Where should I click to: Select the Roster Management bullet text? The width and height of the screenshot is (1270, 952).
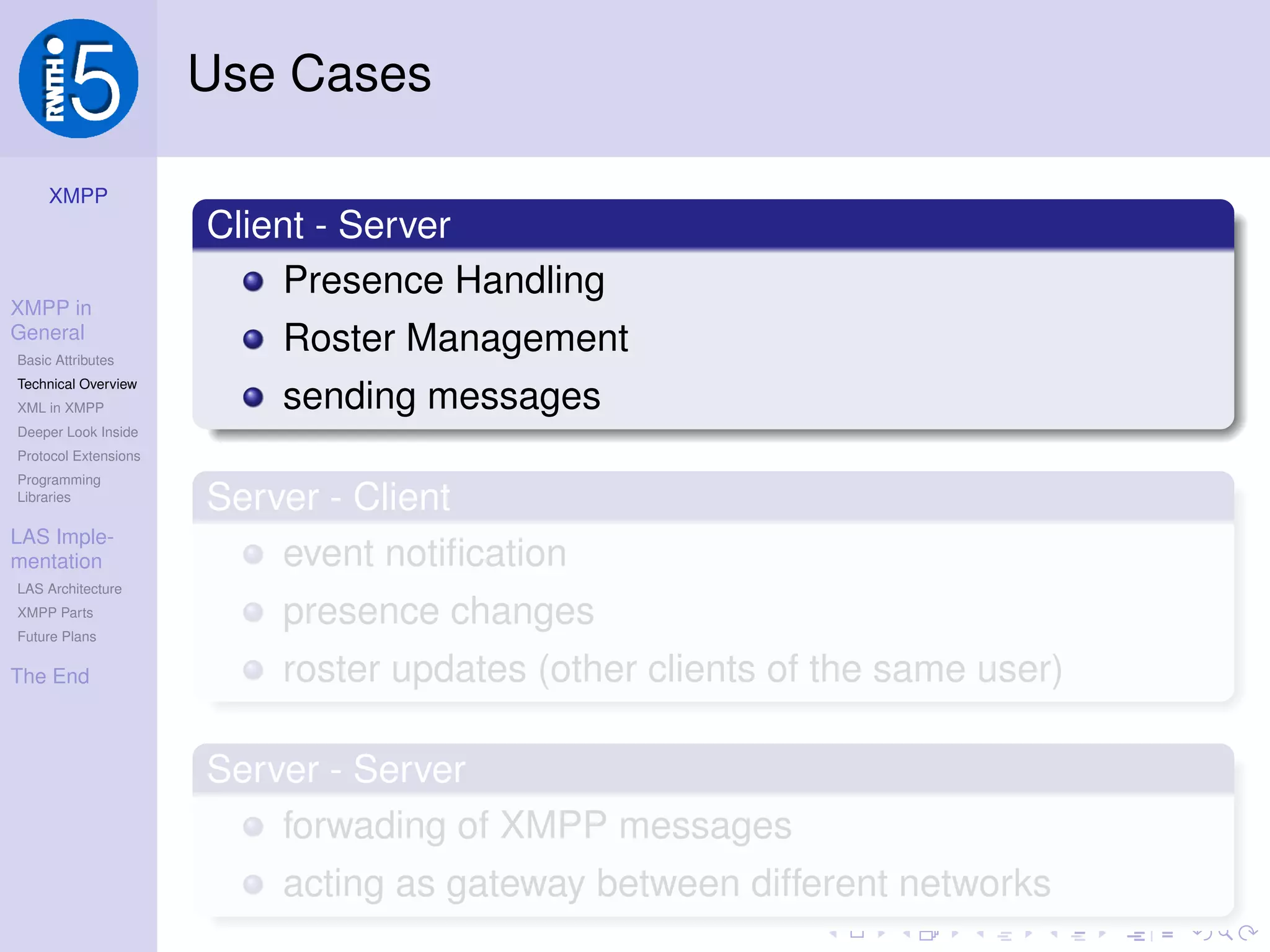pyautogui.click(x=456, y=338)
